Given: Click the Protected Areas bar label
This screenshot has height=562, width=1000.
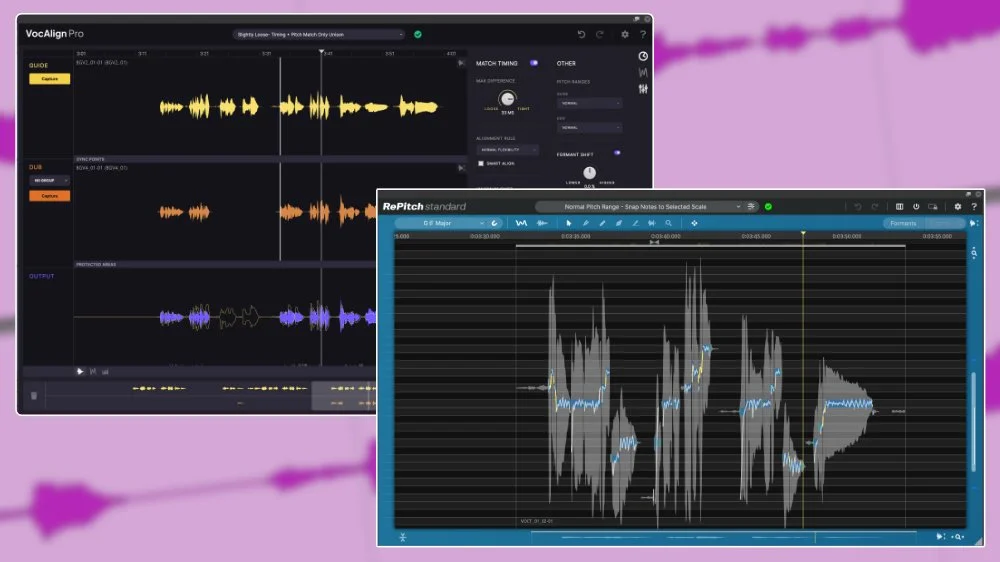Looking at the screenshot, I should 96,264.
